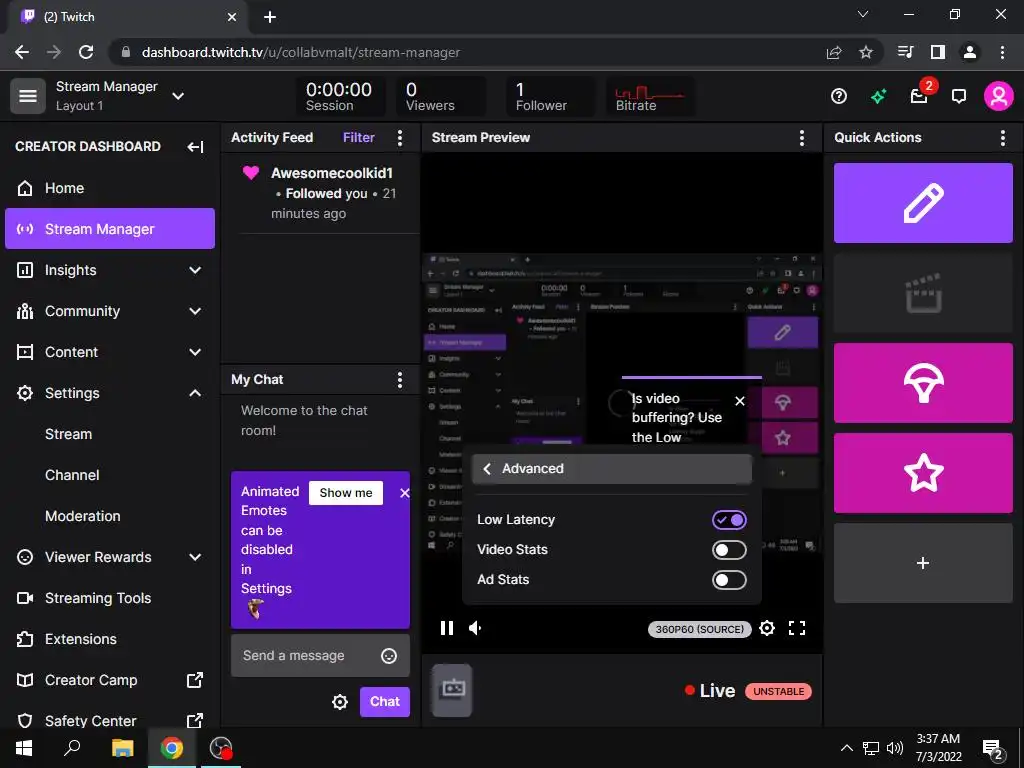The width and height of the screenshot is (1024, 768).
Task: Add a new quick action with plus tile
Action: click(x=923, y=563)
